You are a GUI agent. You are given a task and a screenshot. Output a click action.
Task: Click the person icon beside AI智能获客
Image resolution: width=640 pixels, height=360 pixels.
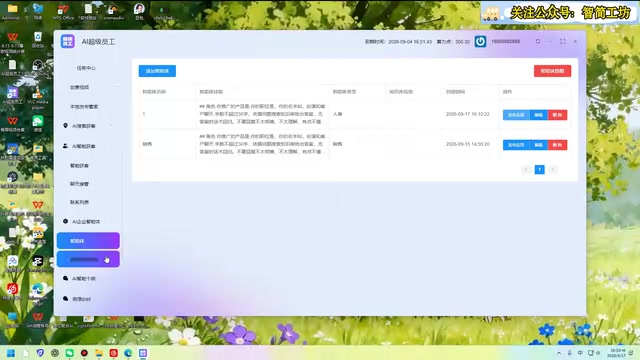click(x=65, y=146)
